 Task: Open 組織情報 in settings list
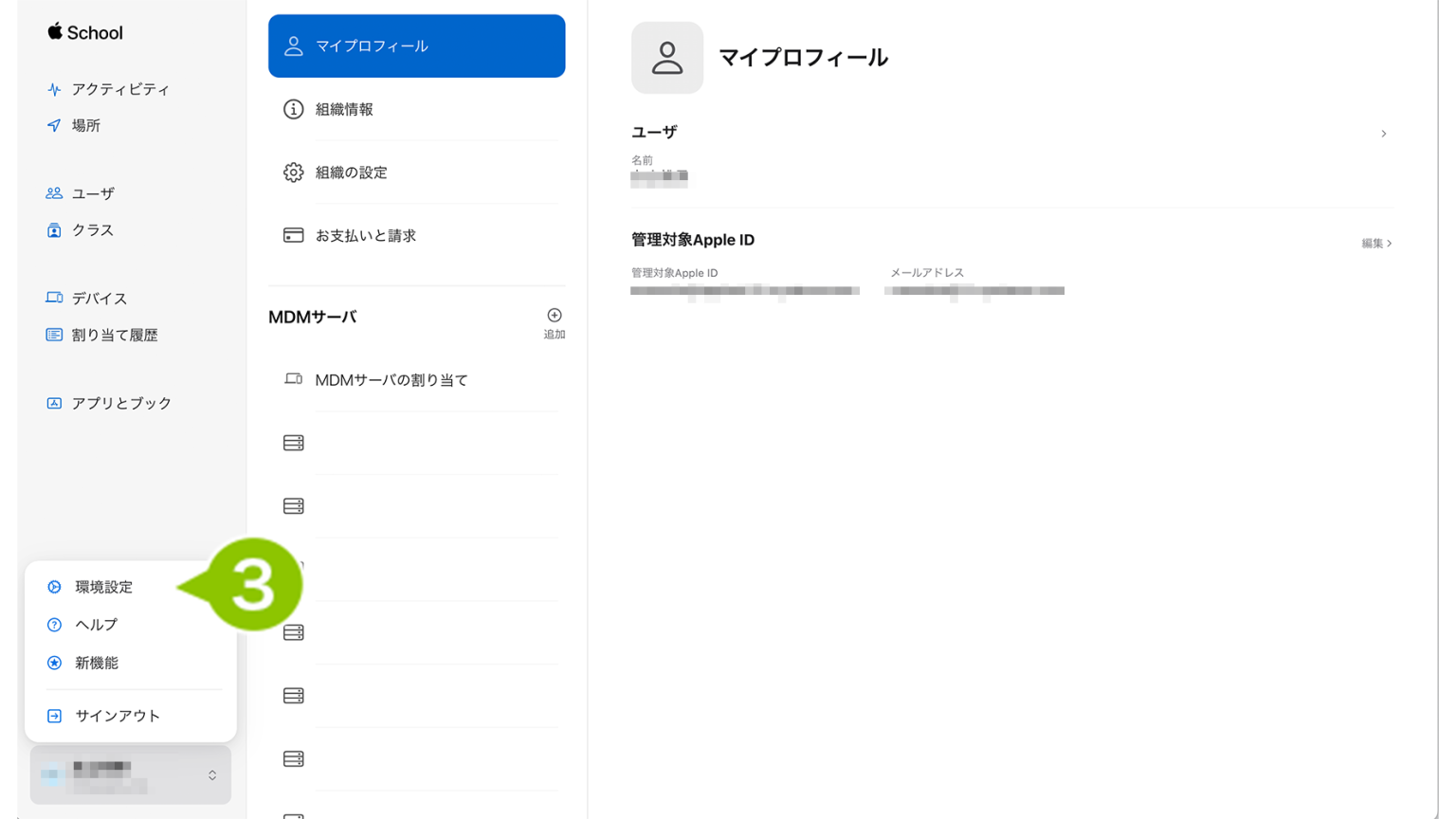pos(344,109)
